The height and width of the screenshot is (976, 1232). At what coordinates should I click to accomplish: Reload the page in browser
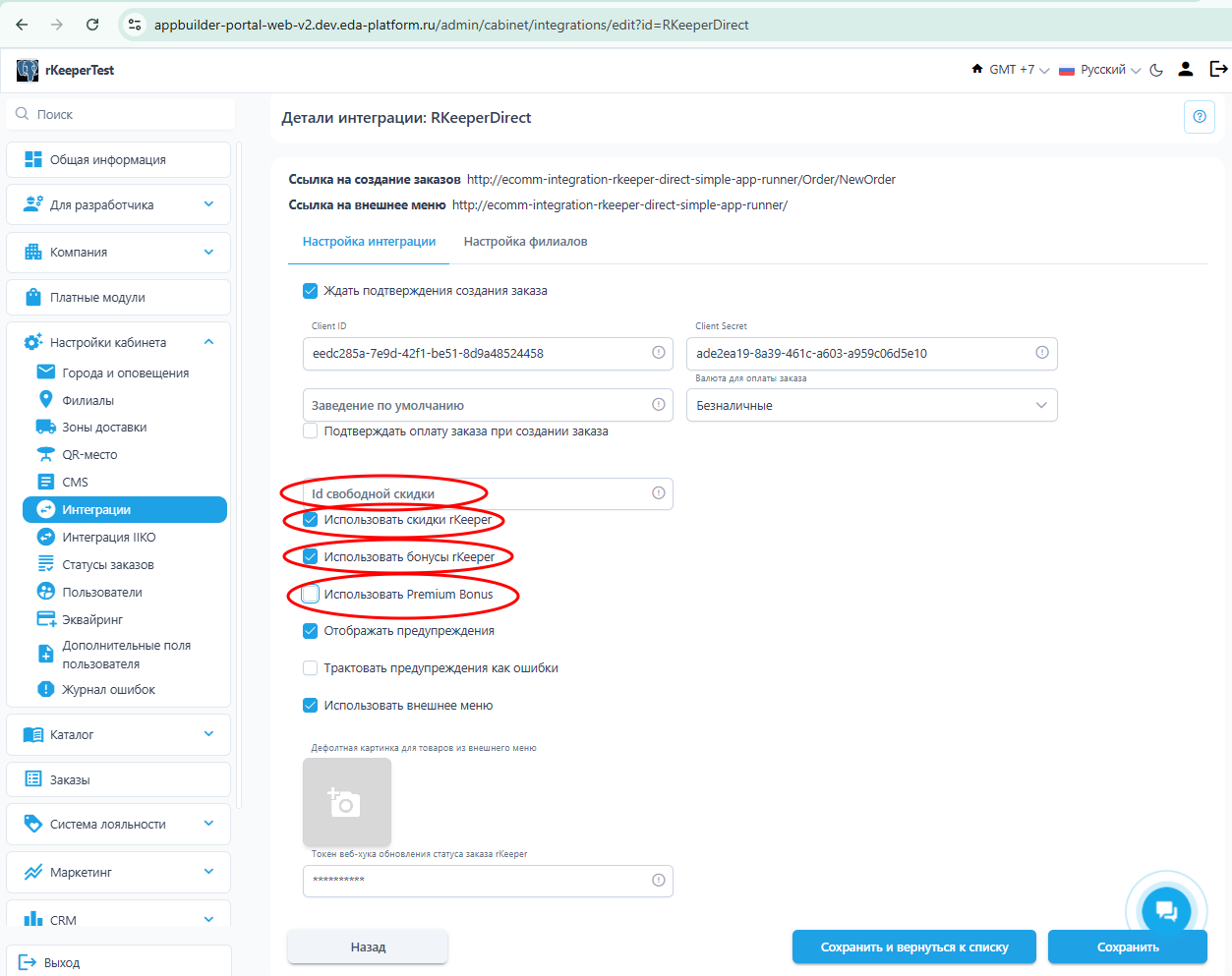point(92,25)
